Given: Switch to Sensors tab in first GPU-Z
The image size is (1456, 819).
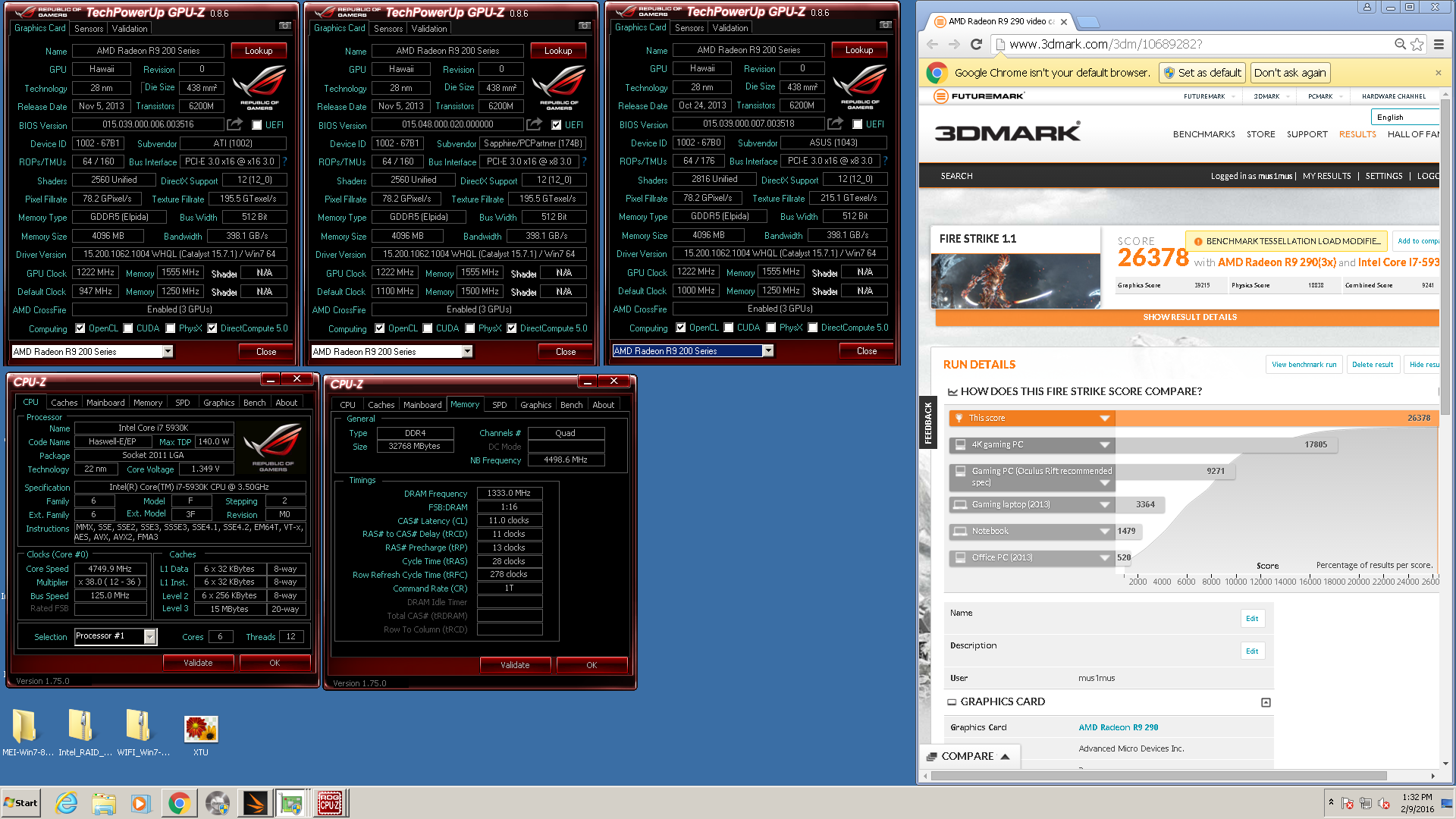Looking at the screenshot, I should 89,29.
